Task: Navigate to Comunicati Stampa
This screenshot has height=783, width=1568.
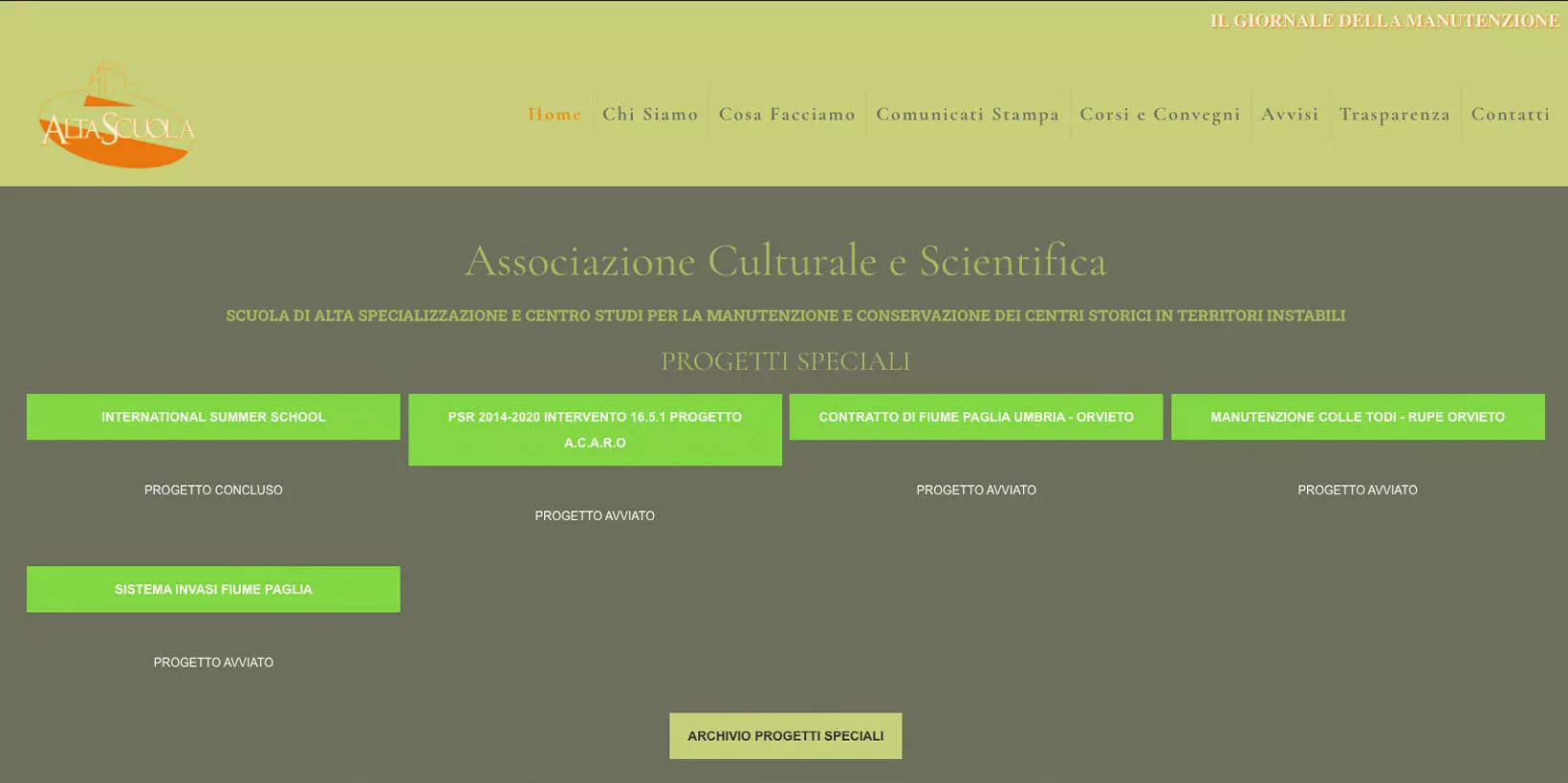Action: pos(968,114)
